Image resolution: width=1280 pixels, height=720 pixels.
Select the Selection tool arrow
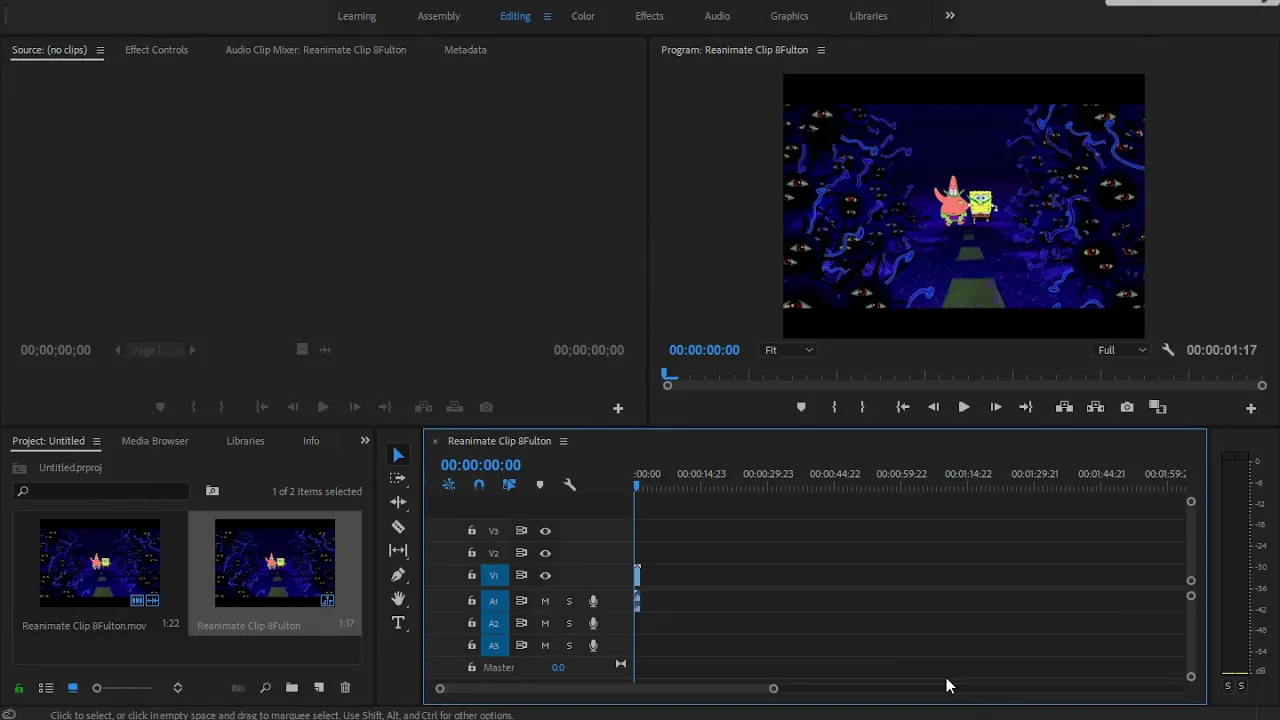pos(398,455)
